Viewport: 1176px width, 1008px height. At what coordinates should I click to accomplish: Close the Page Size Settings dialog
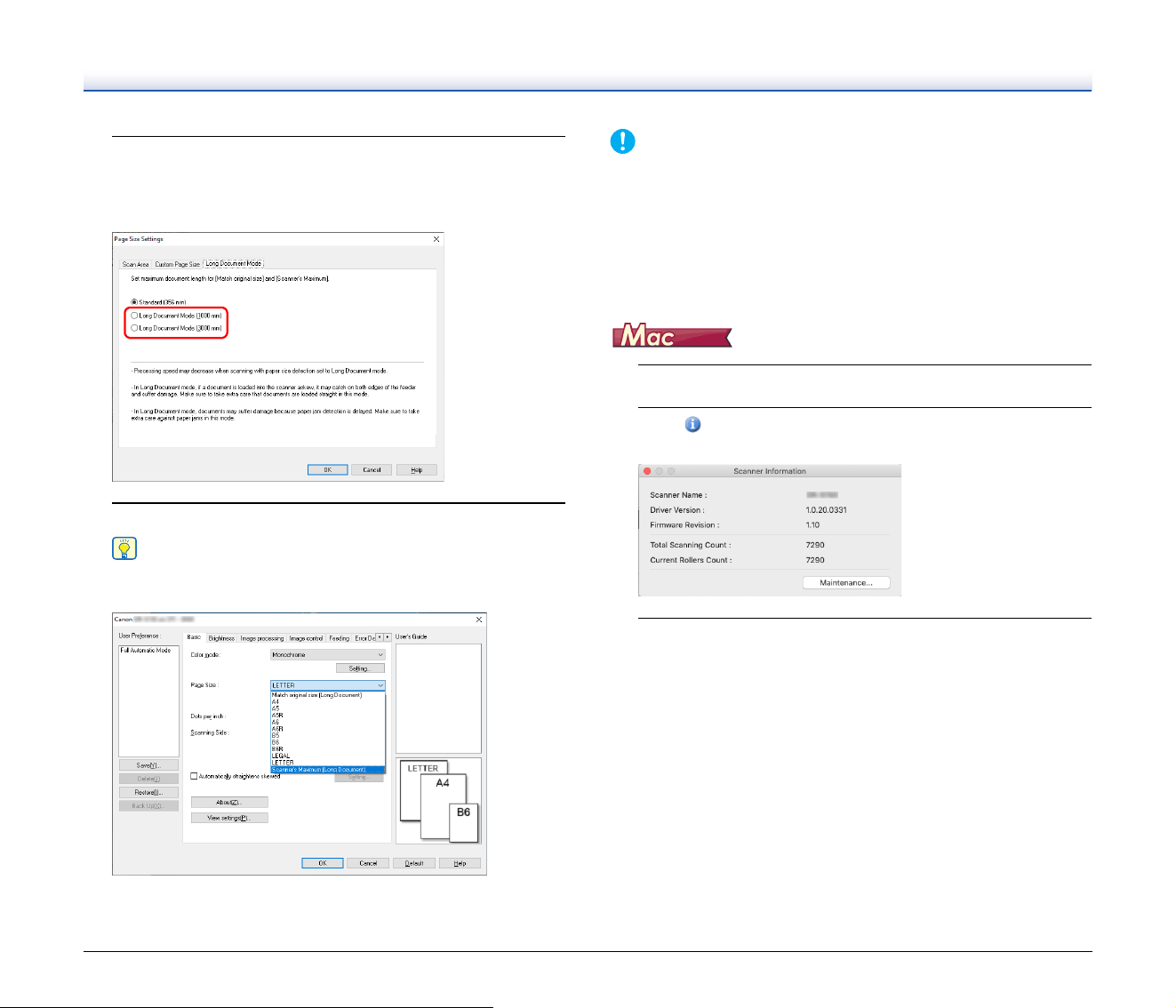point(436,239)
